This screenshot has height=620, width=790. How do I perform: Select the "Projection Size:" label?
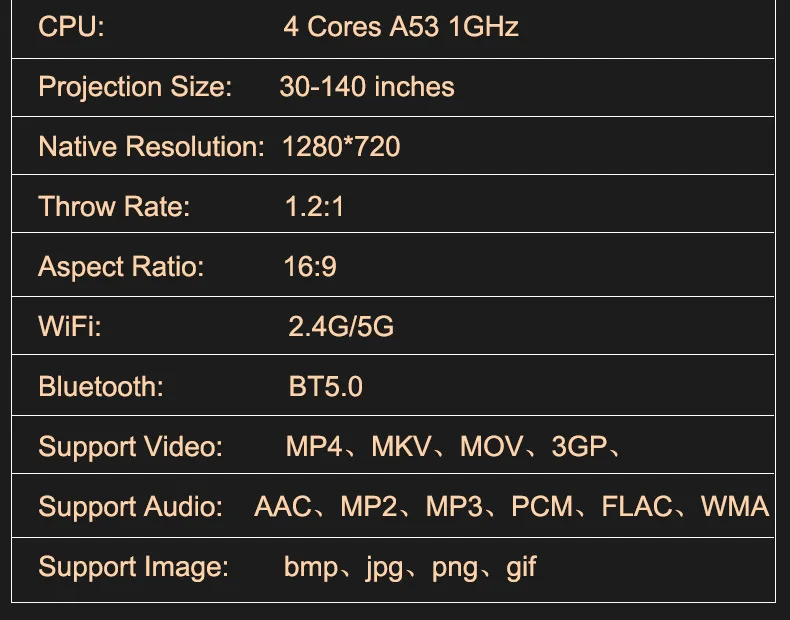(135, 87)
